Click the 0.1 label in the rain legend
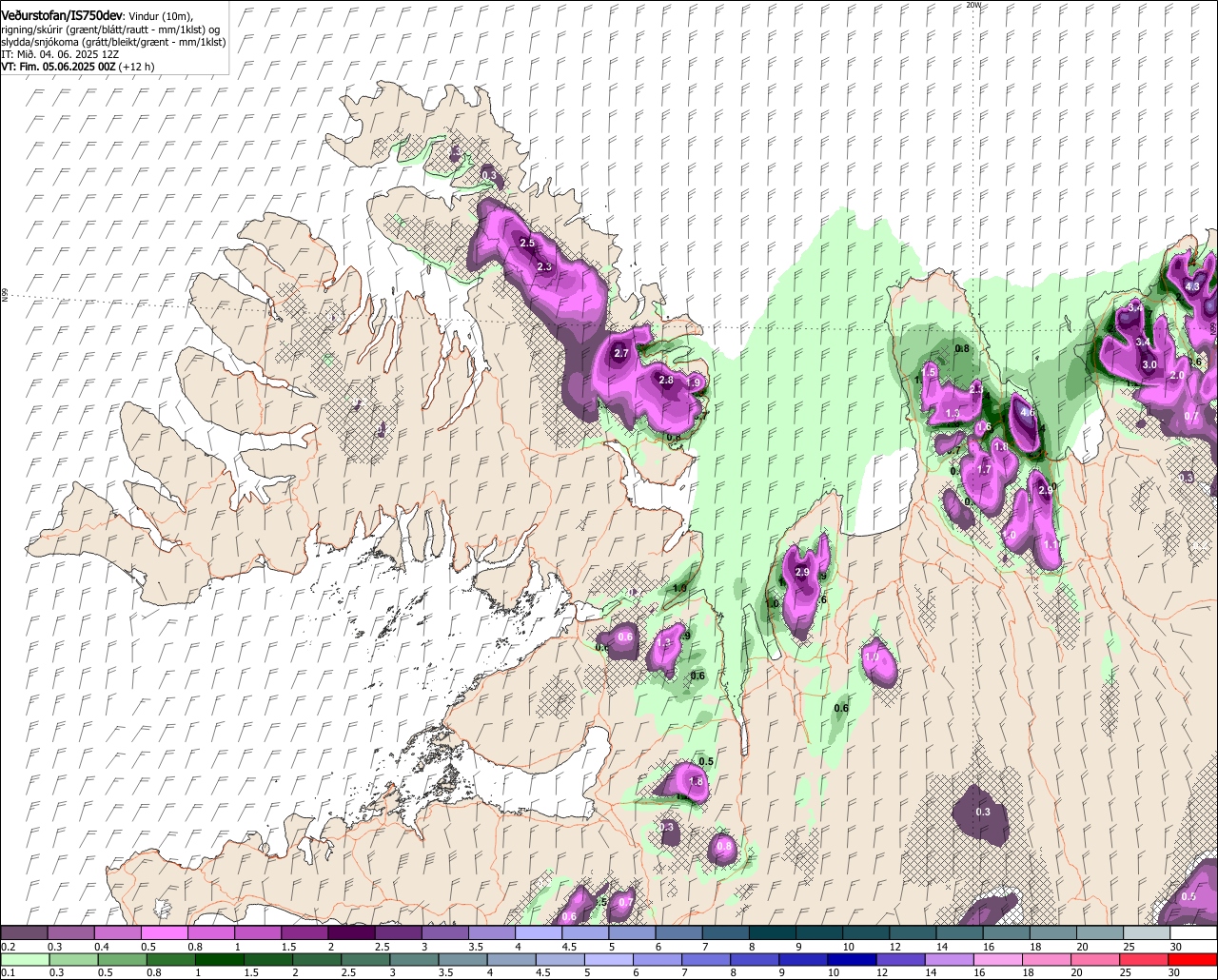1218x980 pixels. coord(9,972)
